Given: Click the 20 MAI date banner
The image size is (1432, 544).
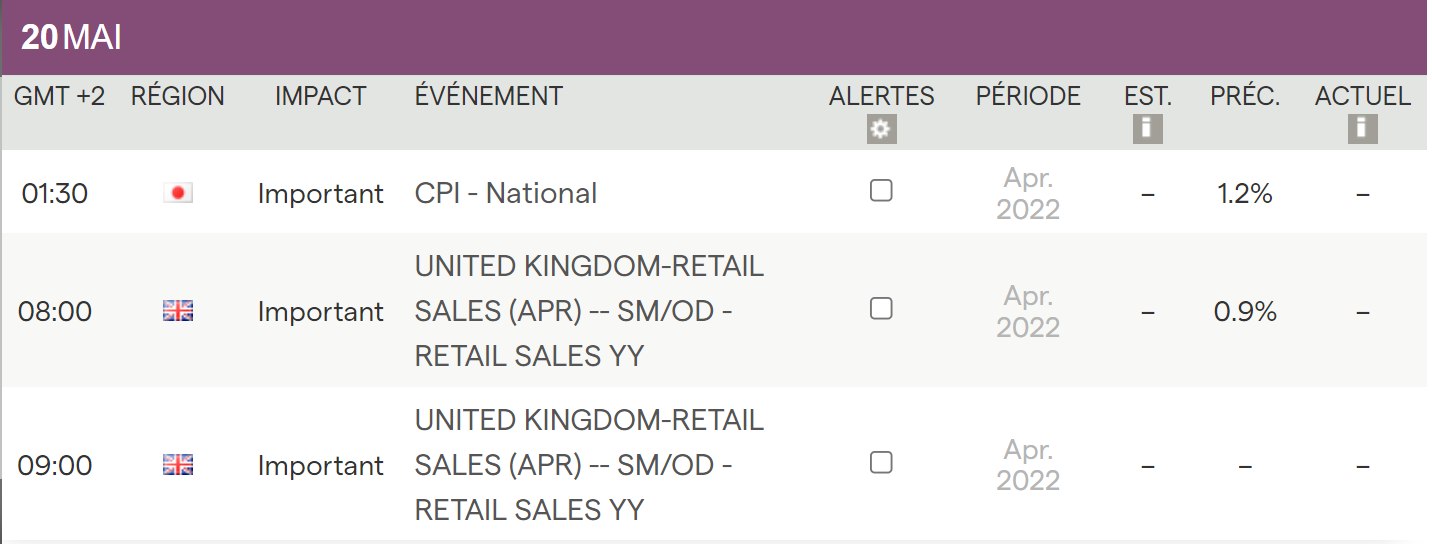Looking at the screenshot, I should (72, 38).
